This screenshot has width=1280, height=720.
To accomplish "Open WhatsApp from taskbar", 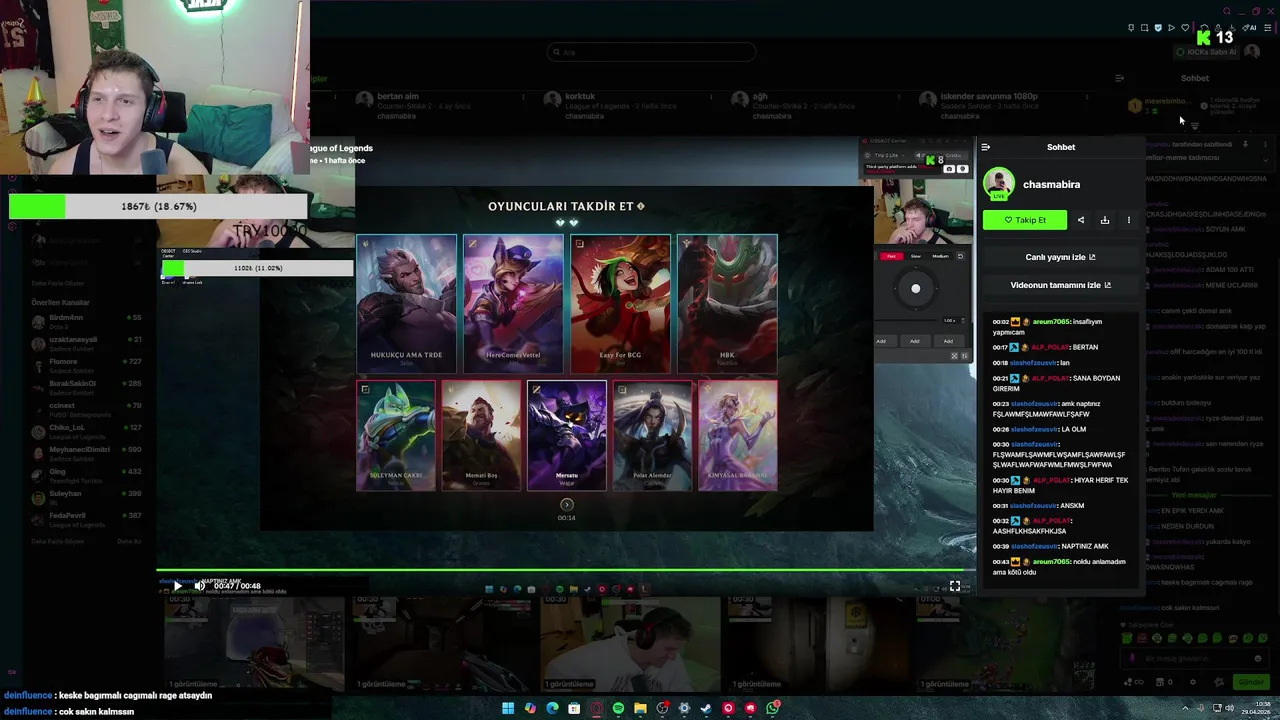I will coord(773,709).
